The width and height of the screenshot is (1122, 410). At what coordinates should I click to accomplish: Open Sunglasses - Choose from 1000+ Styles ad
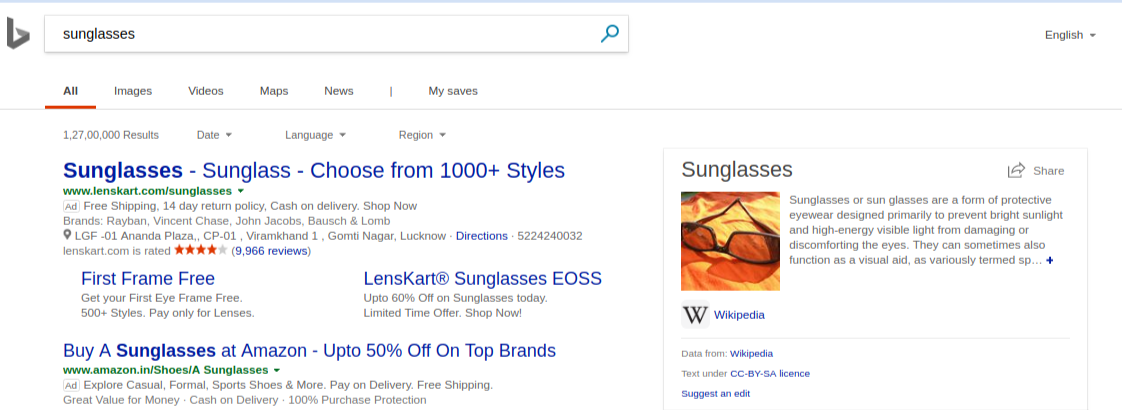tap(314, 170)
